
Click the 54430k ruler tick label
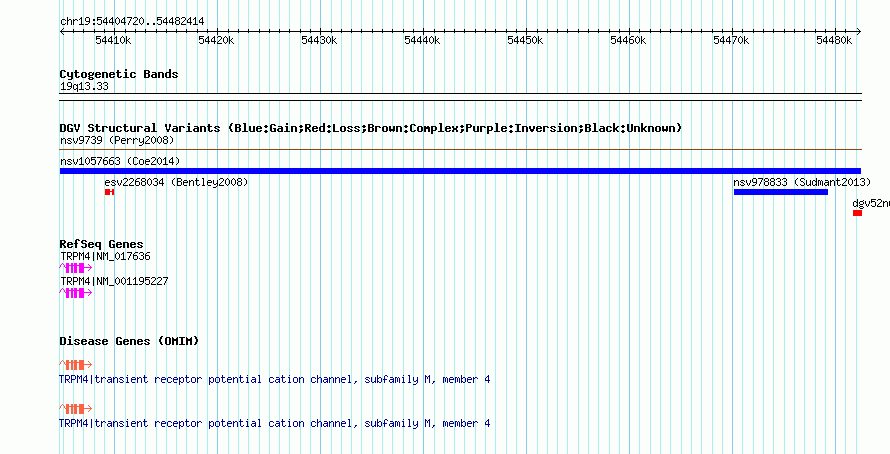pyautogui.click(x=319, y=40)
